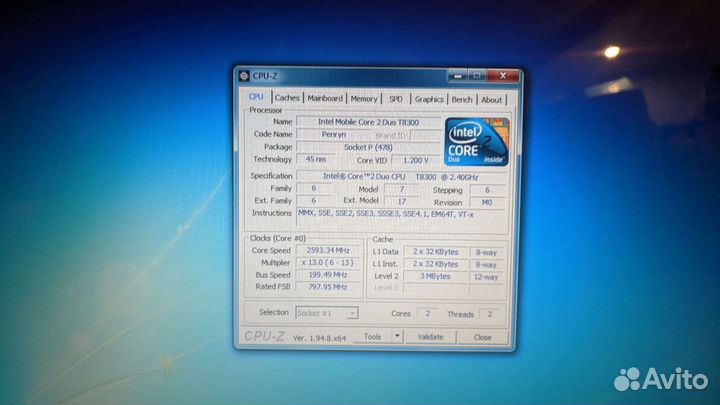Viewport: 720px width, 405px height.
Task: Click the Code Name value Penryn
Action: click(334, 135)
